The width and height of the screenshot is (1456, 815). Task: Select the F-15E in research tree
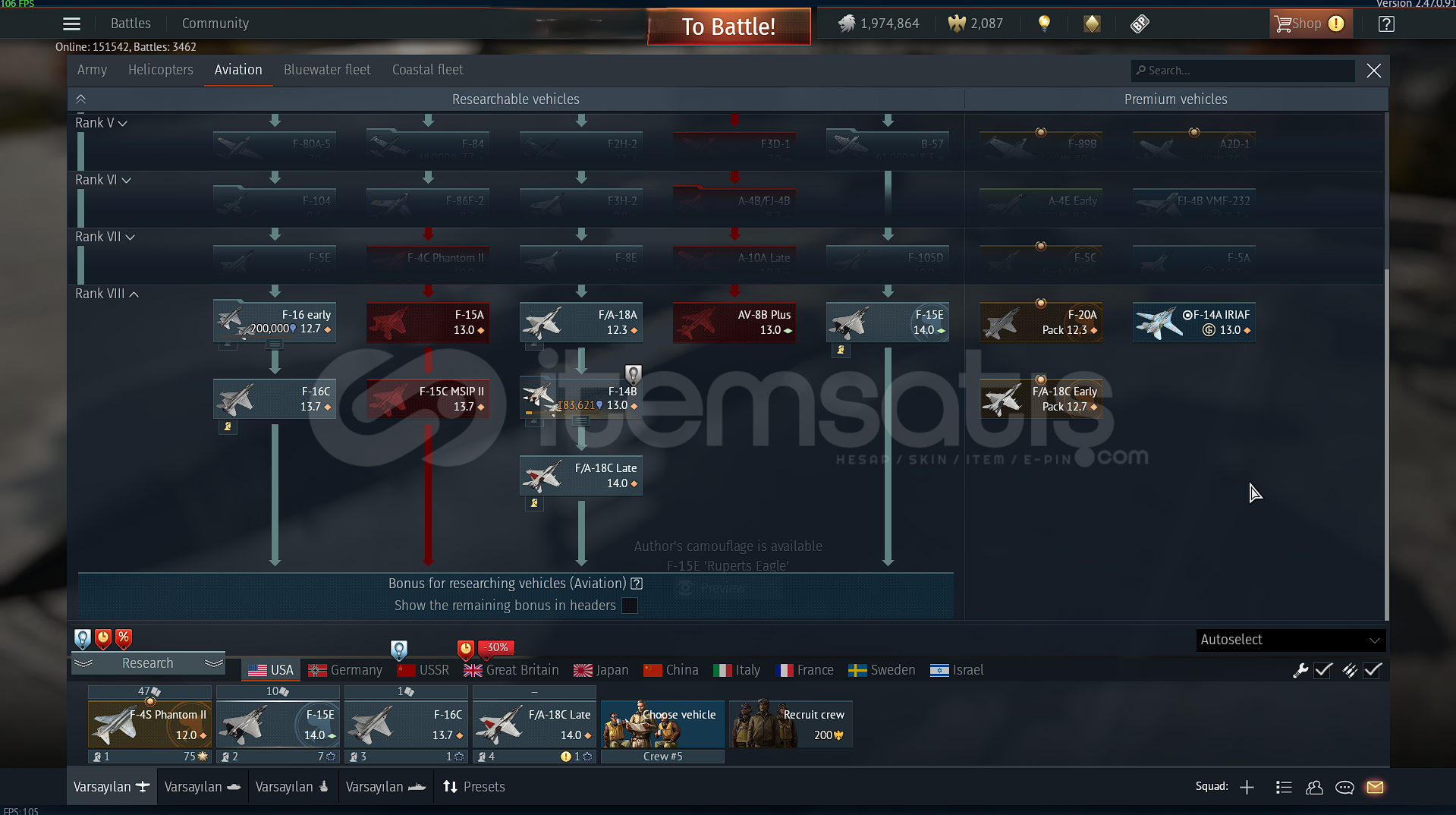pos(888,322)
